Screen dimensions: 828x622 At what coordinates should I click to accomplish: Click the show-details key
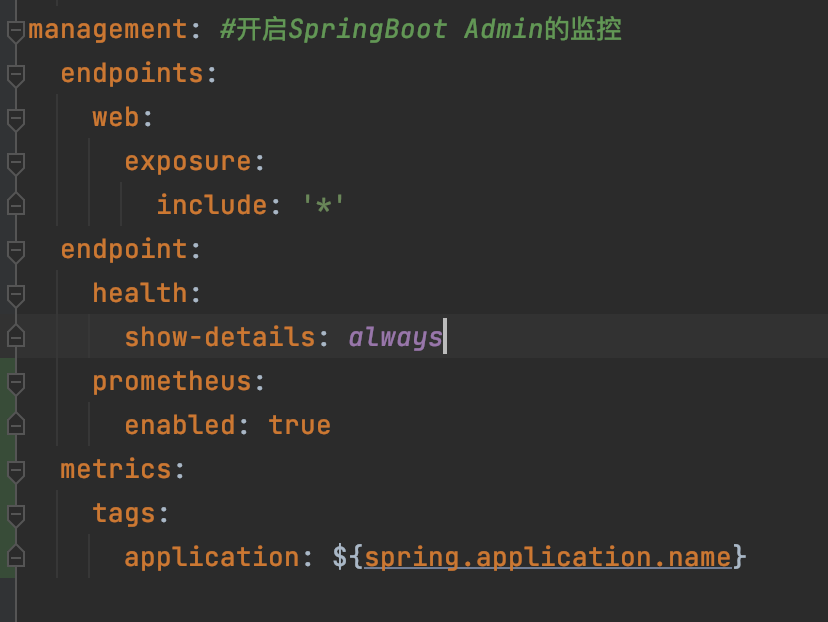coord(220,337)
